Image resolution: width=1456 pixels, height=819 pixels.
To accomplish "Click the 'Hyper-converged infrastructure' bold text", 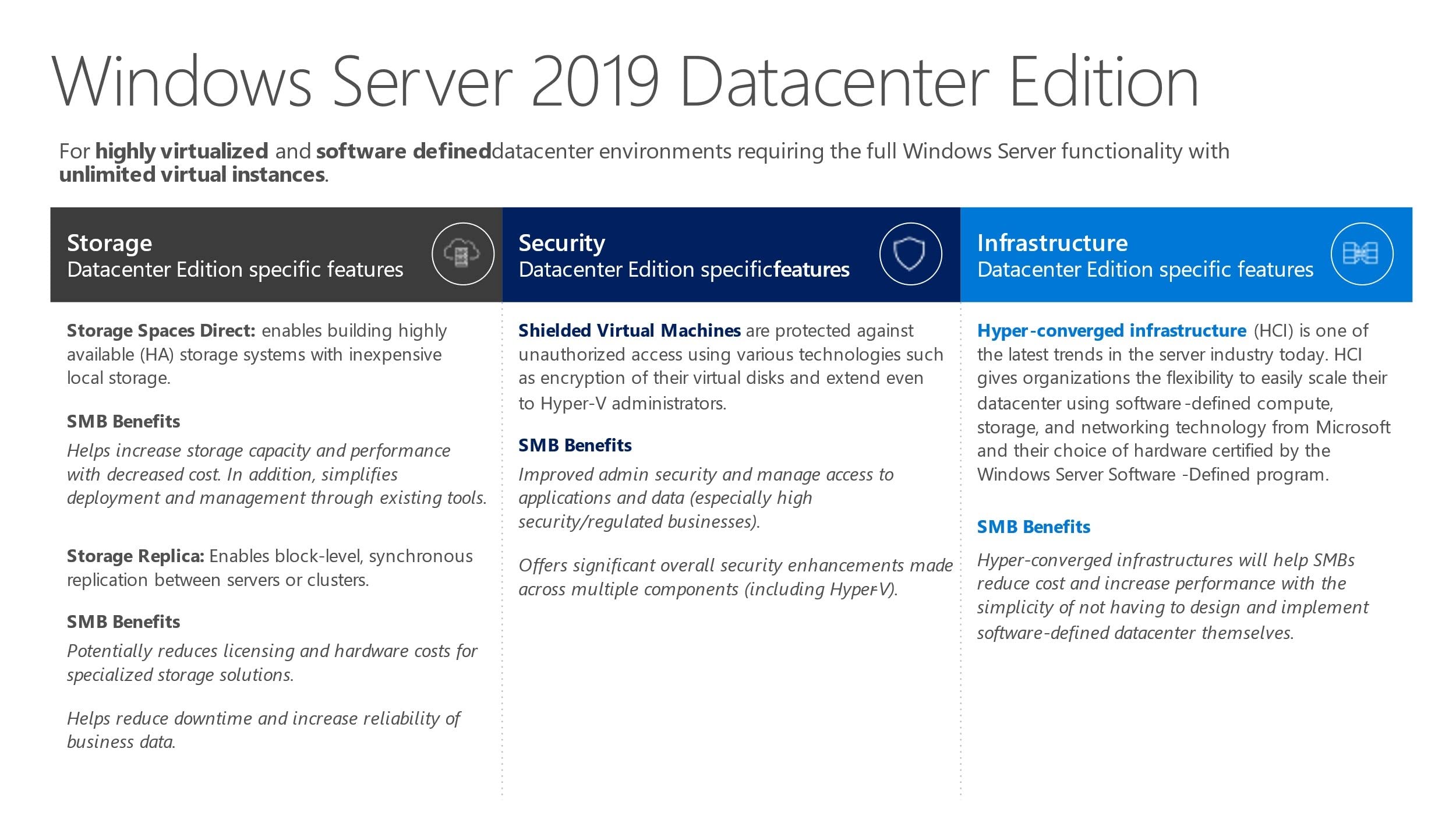I will 1112,331.
